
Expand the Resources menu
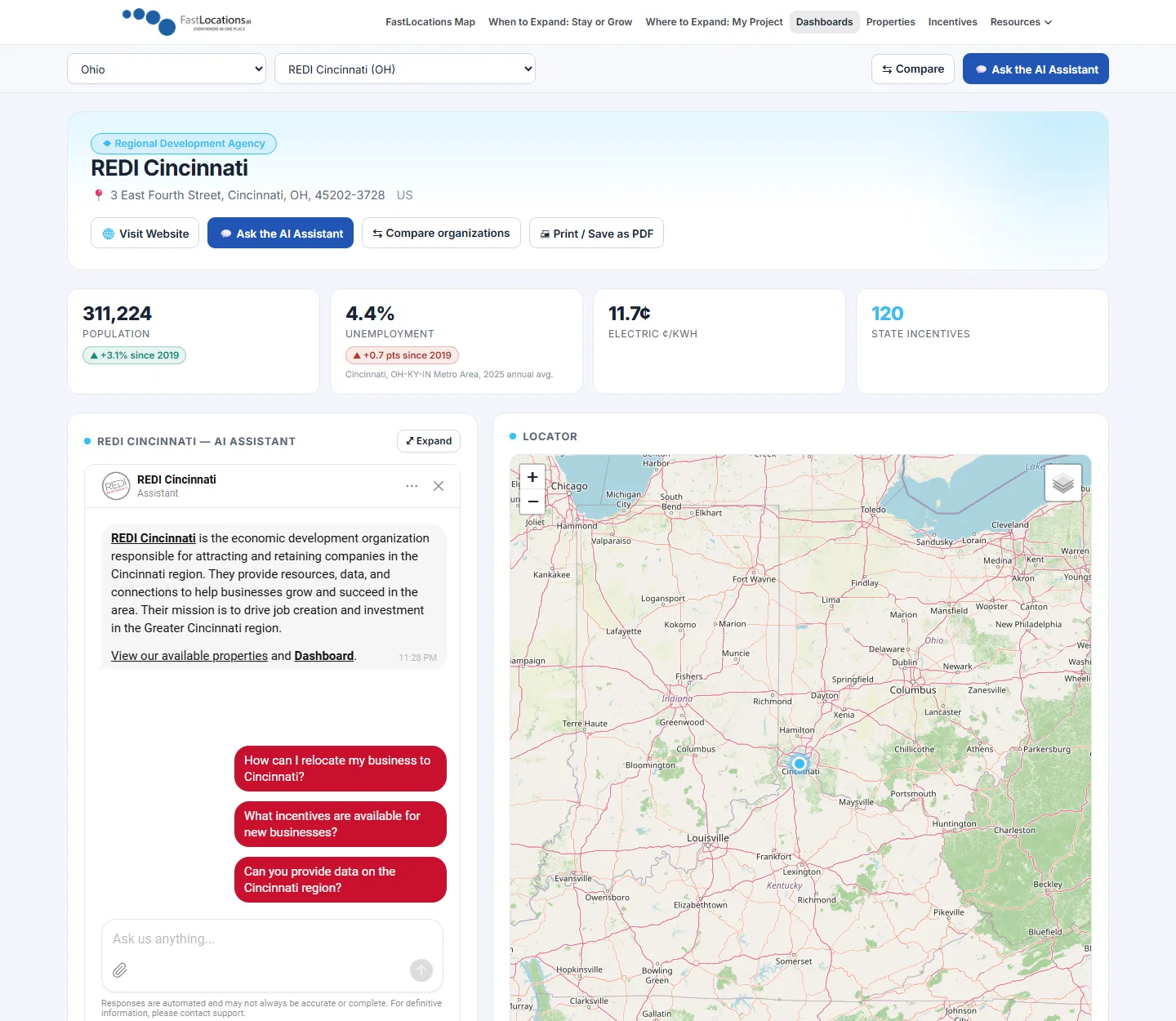[x=1021, y=22]
